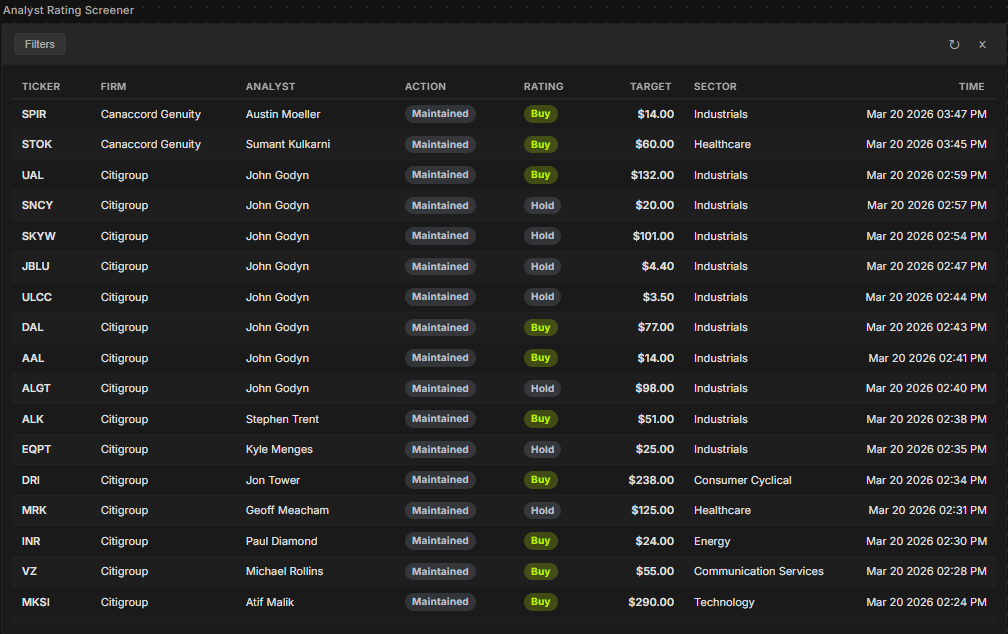1008x634 pixels.
Task: Sort ratings by the Time column header
Action: pos(971,87)
